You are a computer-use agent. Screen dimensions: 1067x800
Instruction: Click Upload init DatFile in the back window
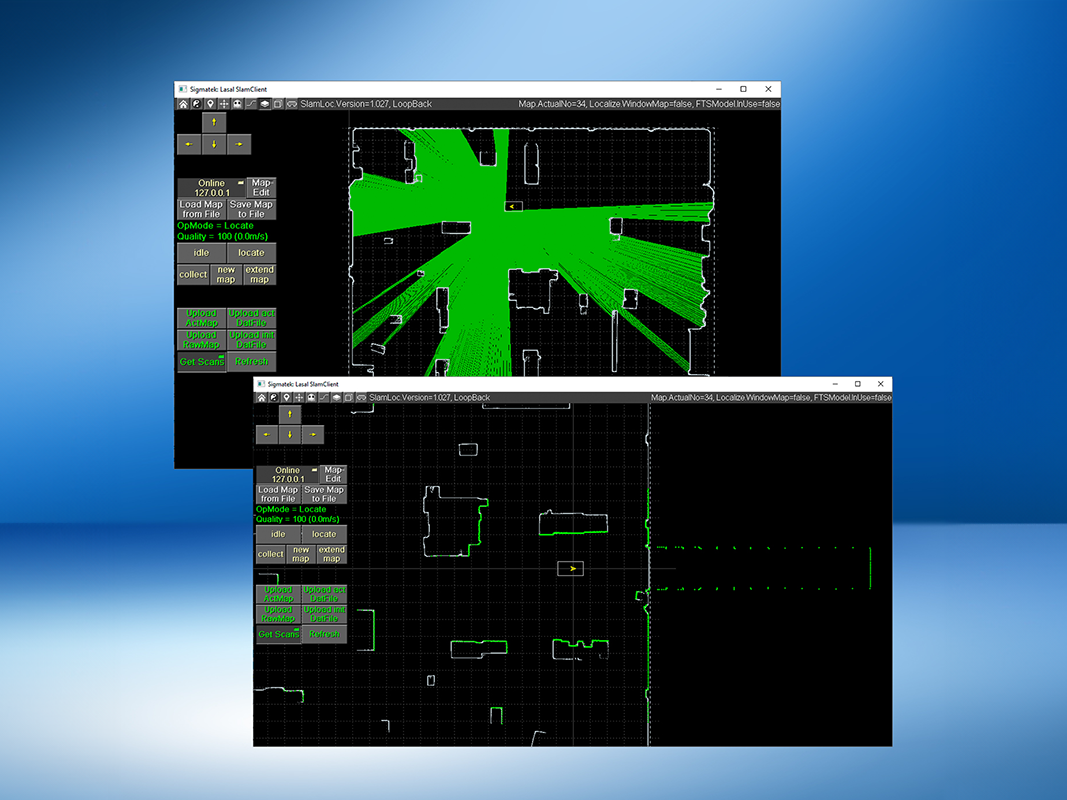[x=251, y=340]
